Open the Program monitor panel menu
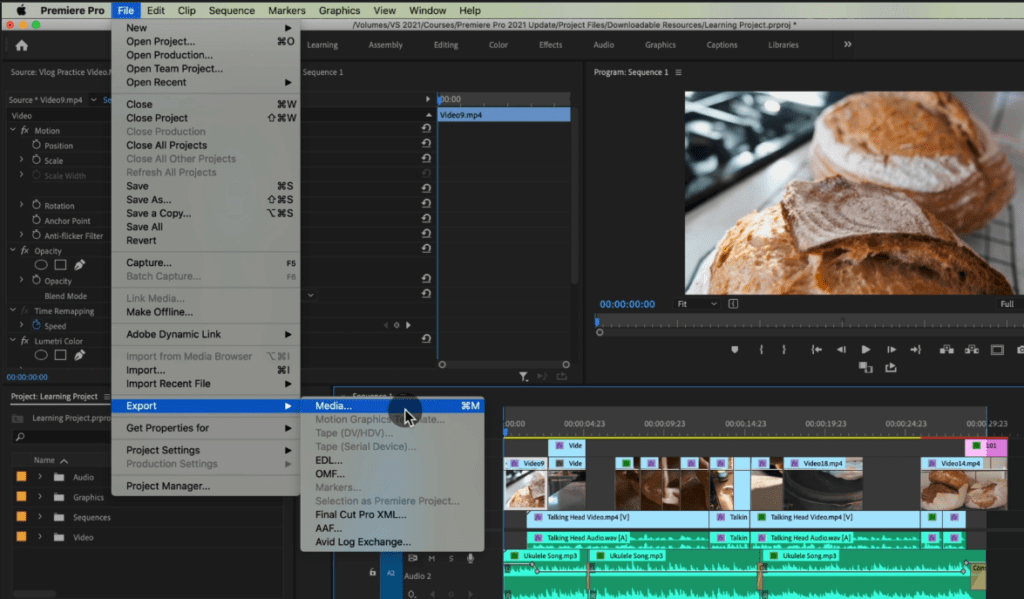This screenshot has width=1024, height=599. [x=679, y=73]
